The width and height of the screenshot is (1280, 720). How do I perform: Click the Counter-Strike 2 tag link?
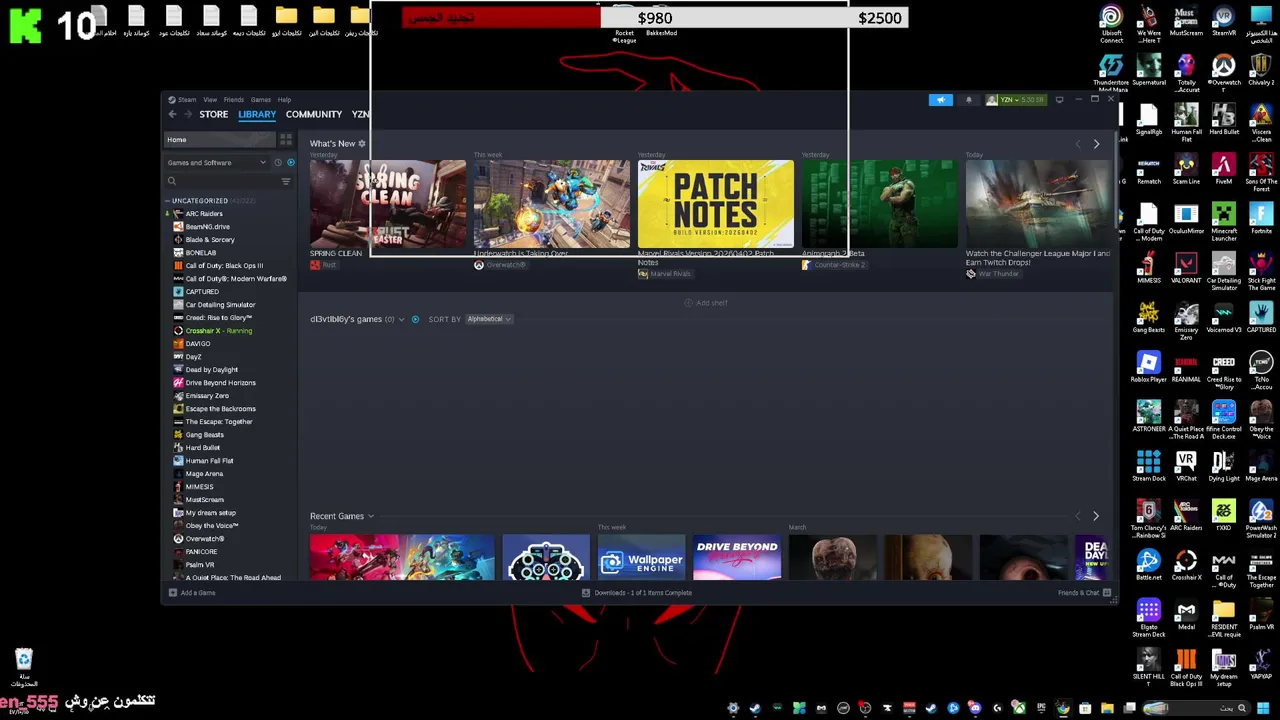tap(834, 265)
